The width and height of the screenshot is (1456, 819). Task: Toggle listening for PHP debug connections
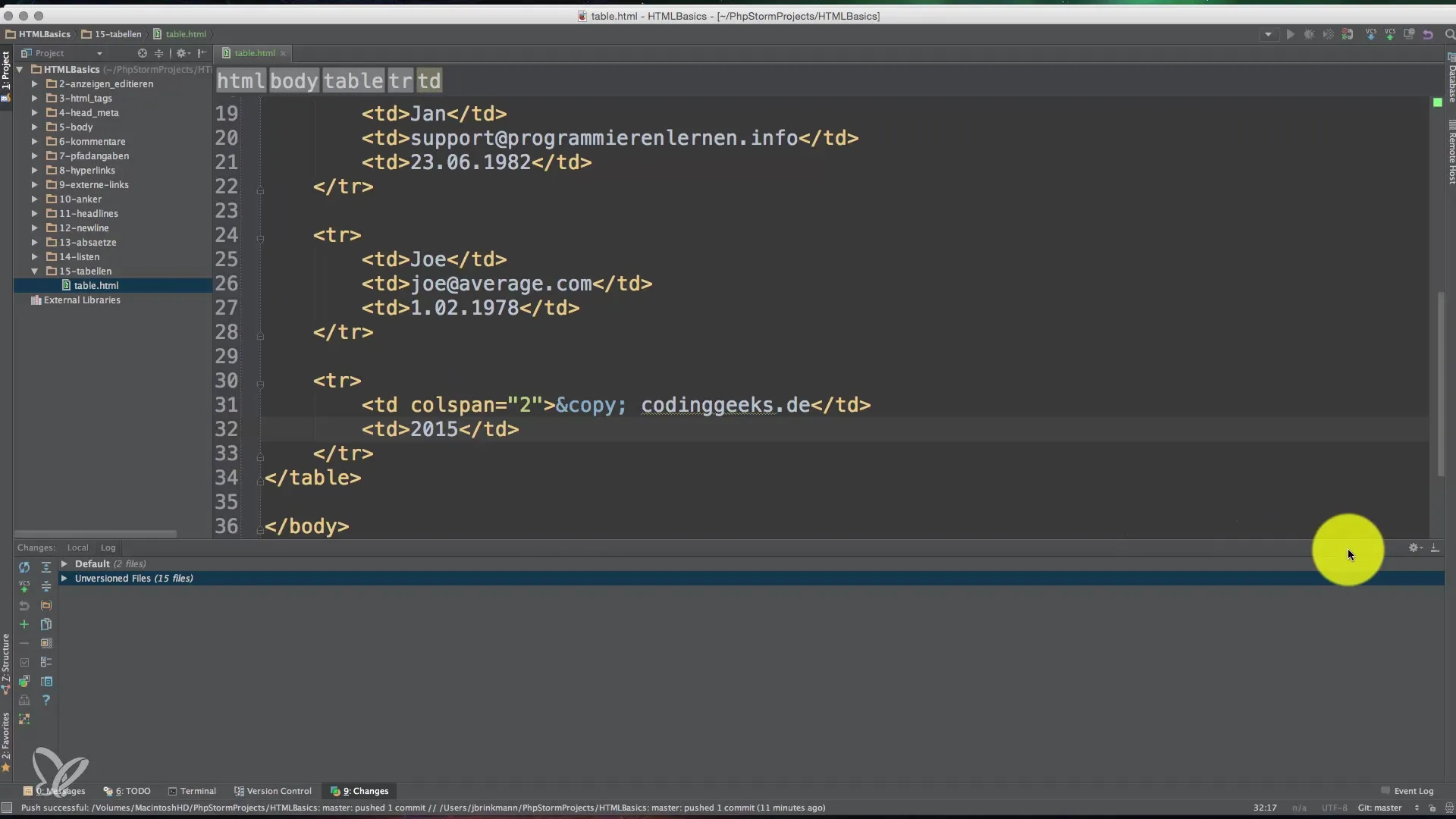[1348, 34]
